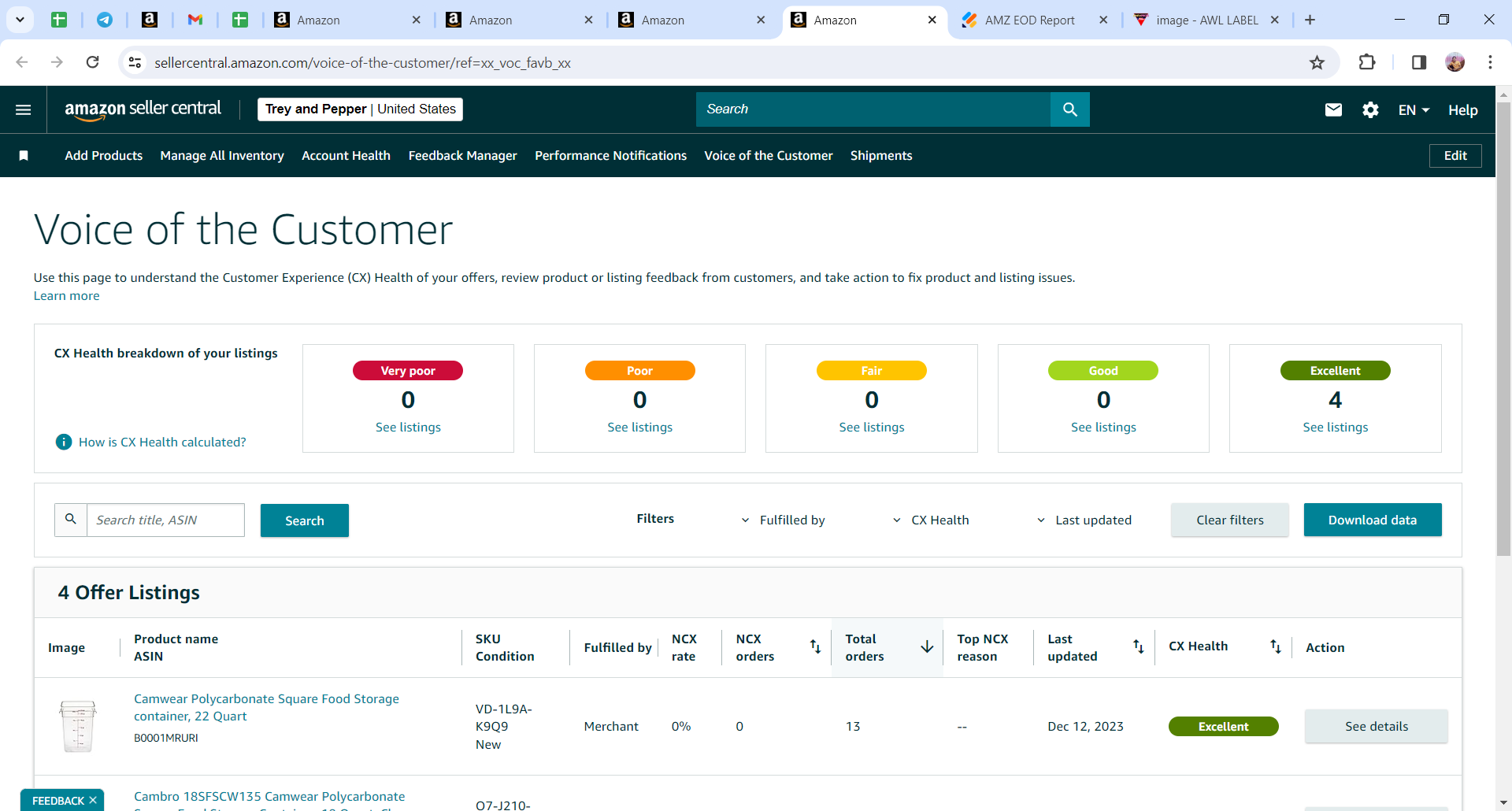Select Voice of the Customer menu item

(769, 156)
